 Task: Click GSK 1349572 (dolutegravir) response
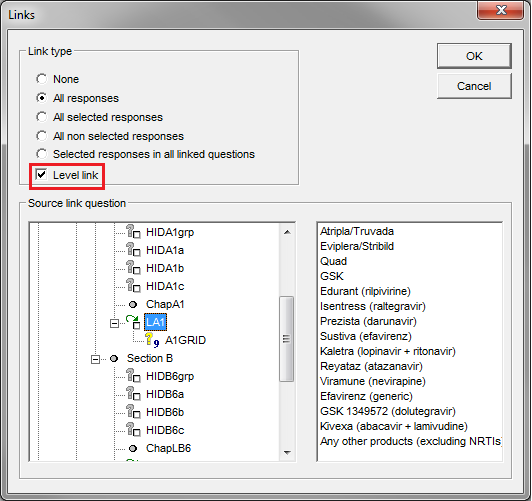(388, 411)
